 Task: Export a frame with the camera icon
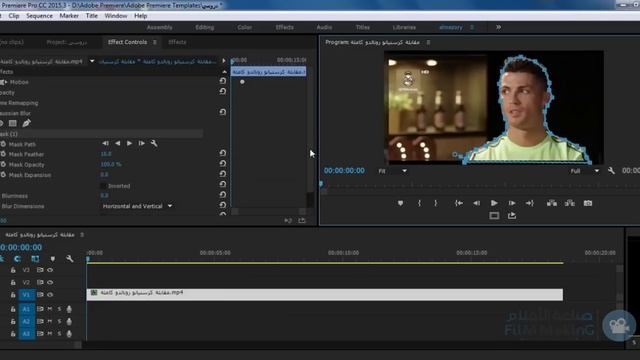click(588, 203)
